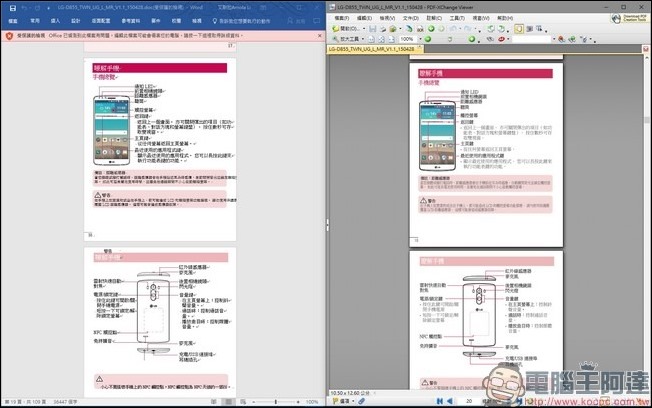Click the 開啟 open-file button in PDF viewer
The image size is (652, 408).
(x=346, y=29)
